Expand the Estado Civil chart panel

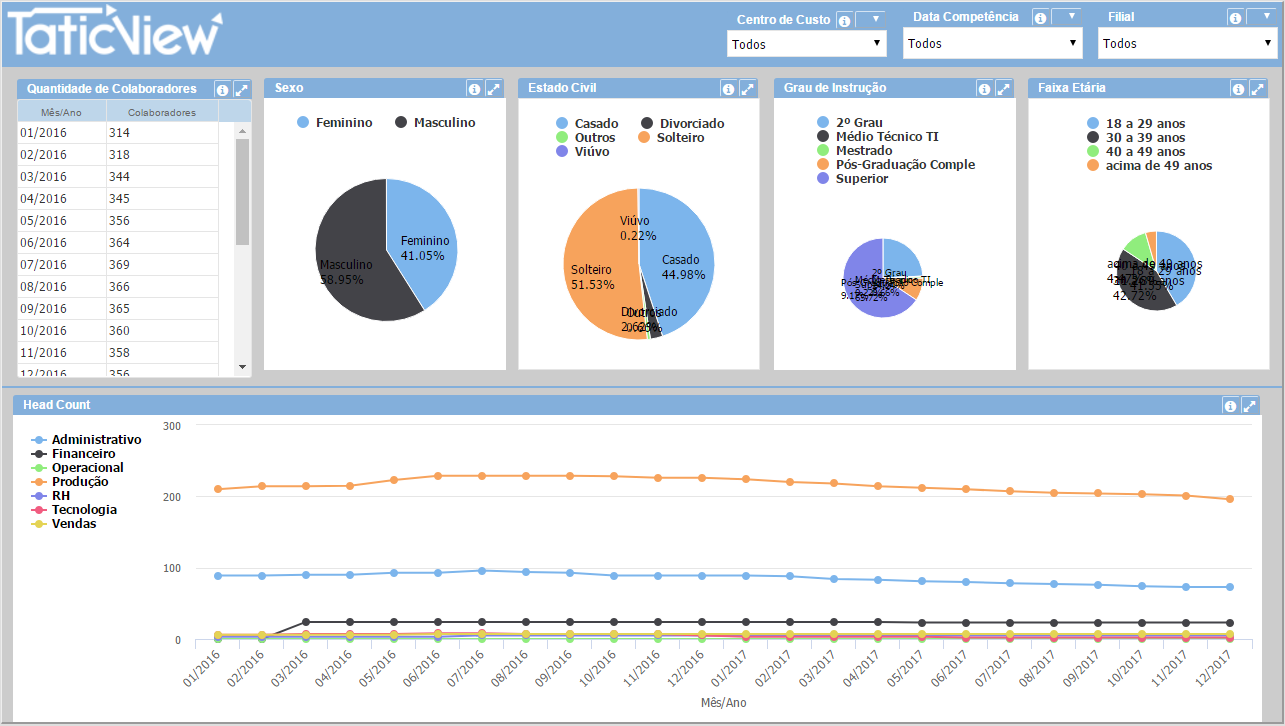pos(748,89)
